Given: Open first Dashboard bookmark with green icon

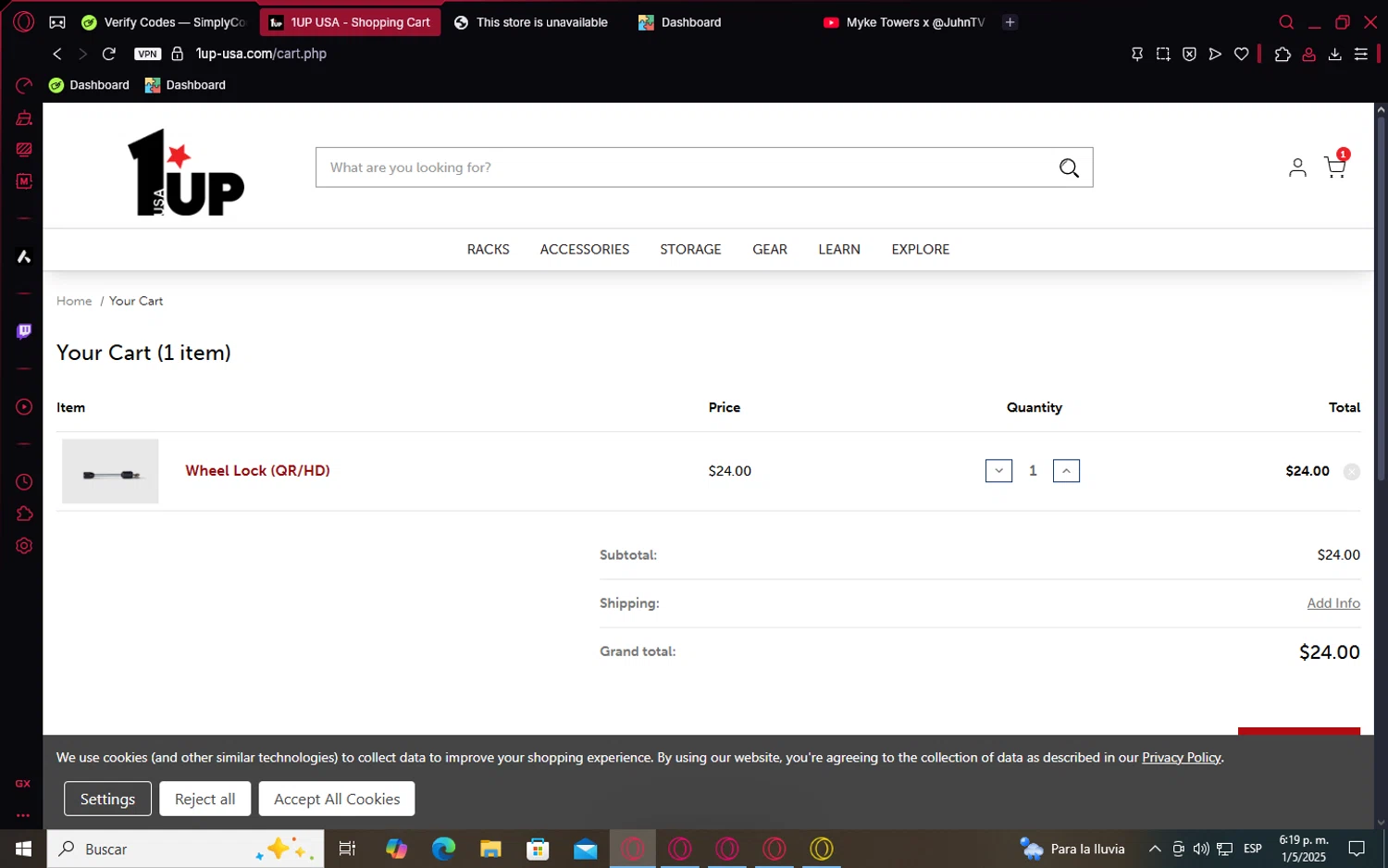Looking at the screenshot, I should click(x=89, y=85).
